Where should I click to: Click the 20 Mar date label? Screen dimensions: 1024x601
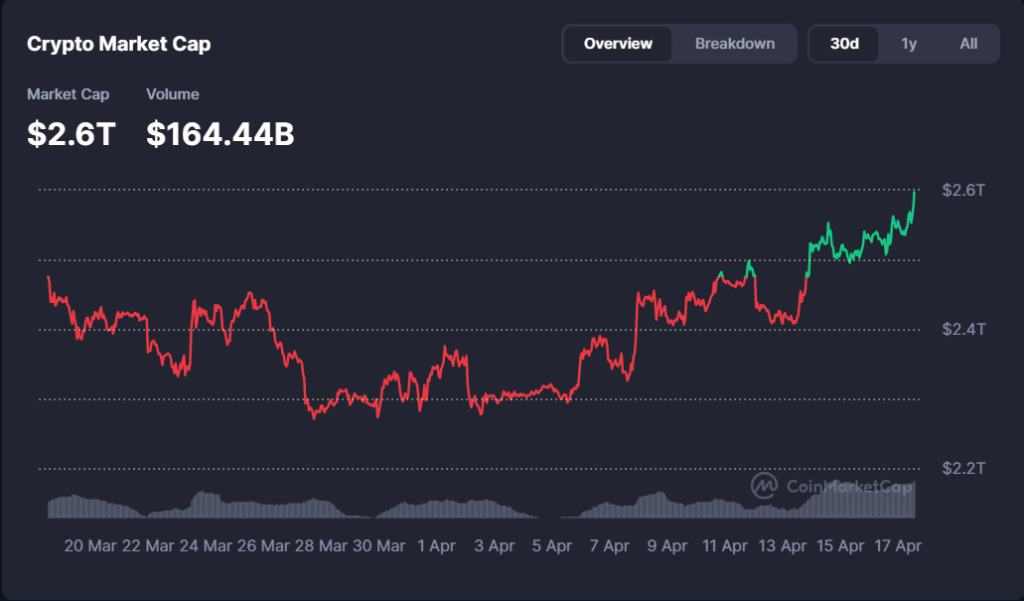[x=88, y=546]
